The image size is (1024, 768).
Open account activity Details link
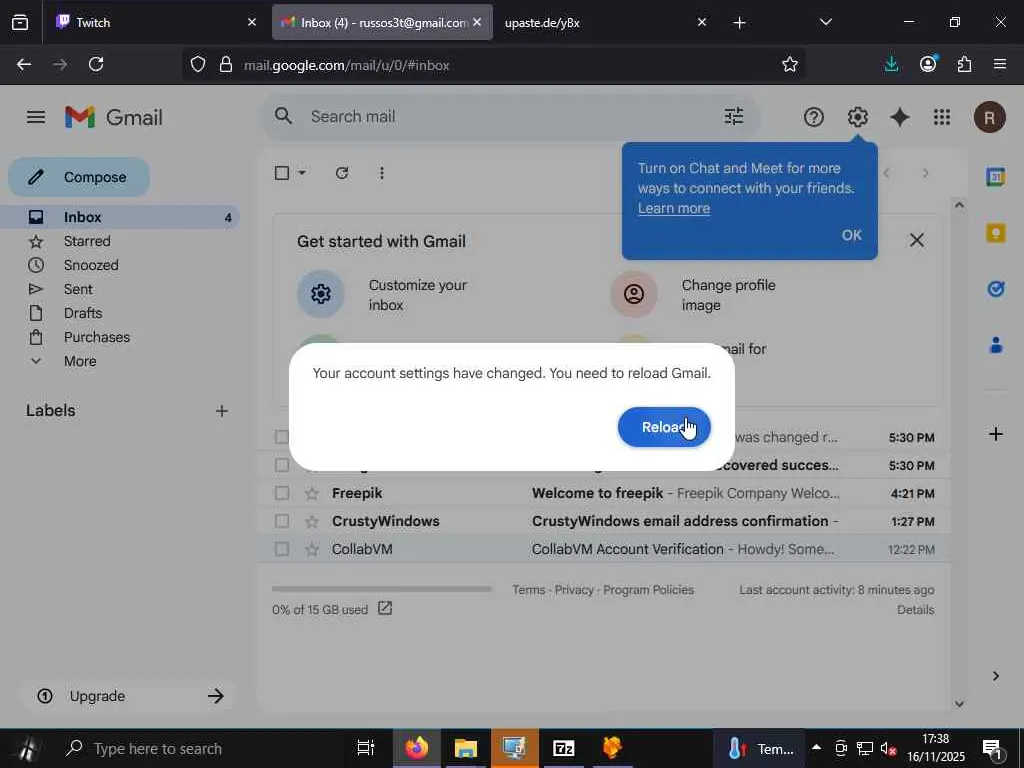click(915, 610)
